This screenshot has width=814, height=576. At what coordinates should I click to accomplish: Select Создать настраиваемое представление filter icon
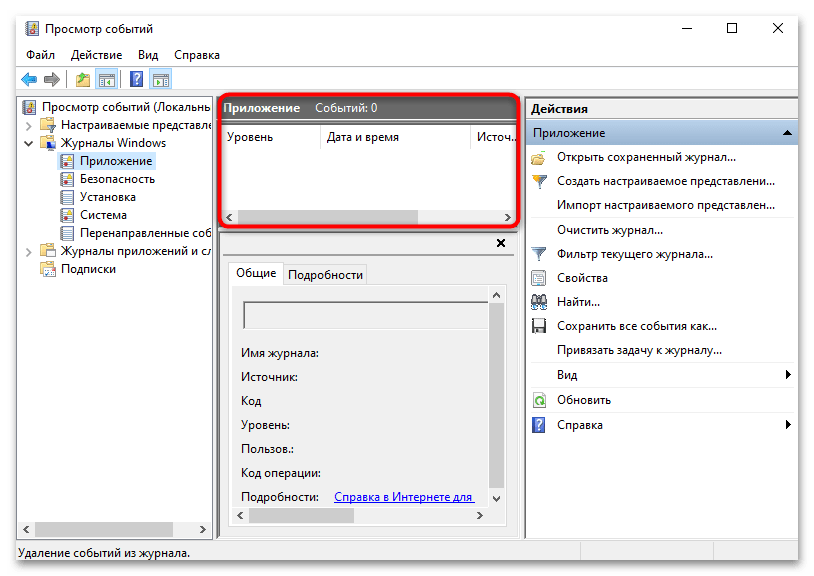pyautogui.click(x=540, y=179)
